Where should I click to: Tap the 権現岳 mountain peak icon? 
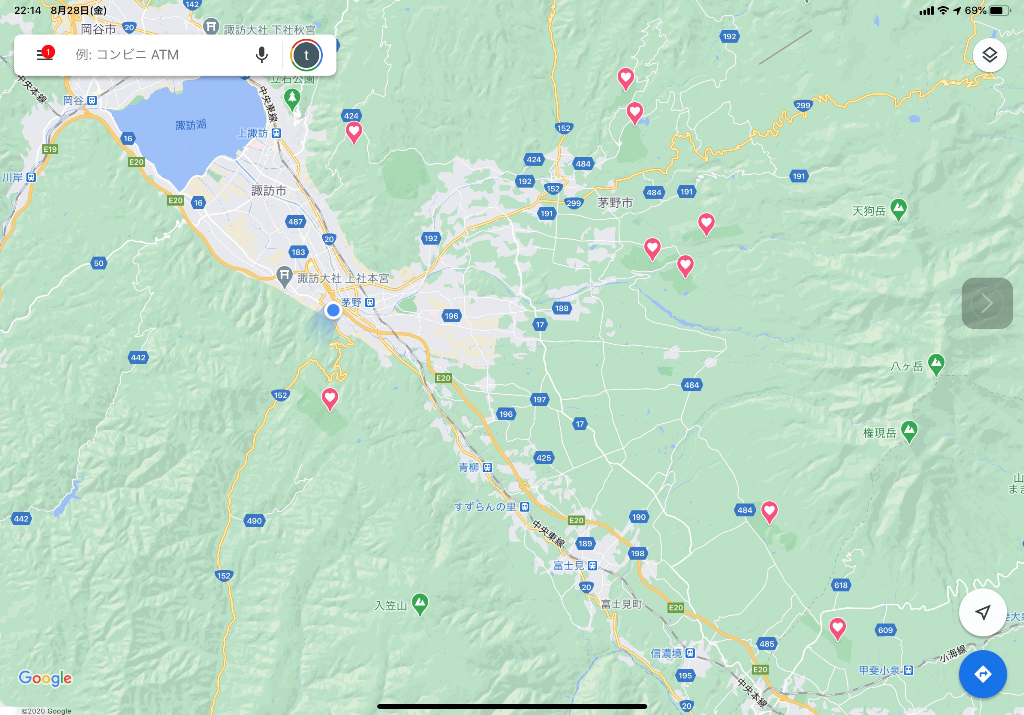pyautogui.click(x=908, y=429)
